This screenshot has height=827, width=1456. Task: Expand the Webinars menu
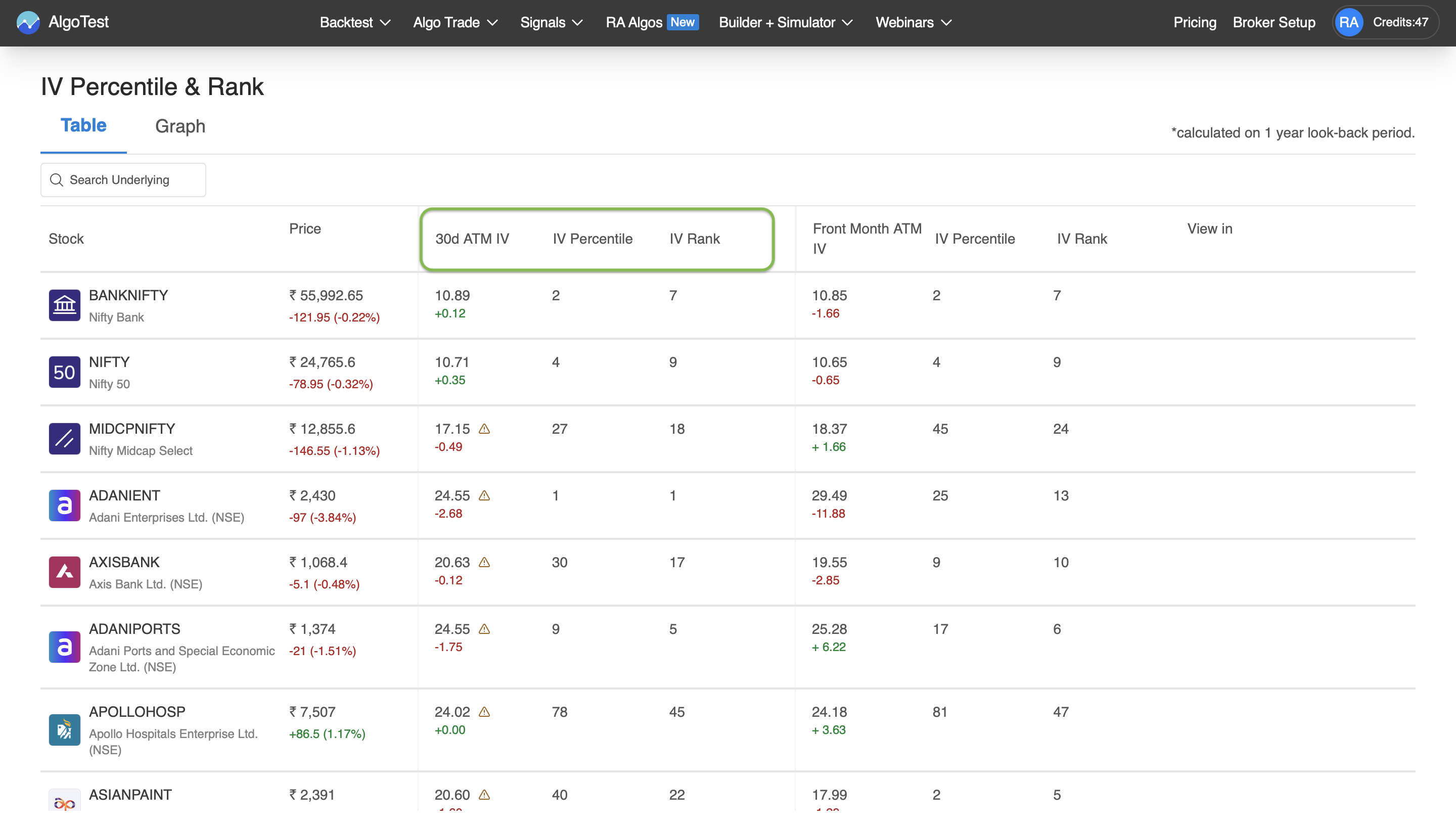pos(913,22)
